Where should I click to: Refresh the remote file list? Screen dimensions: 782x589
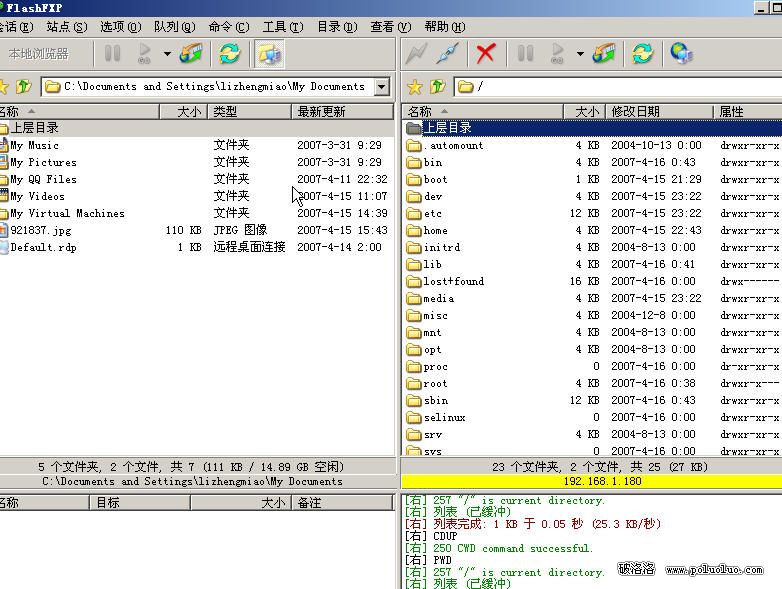pos(642,53)
